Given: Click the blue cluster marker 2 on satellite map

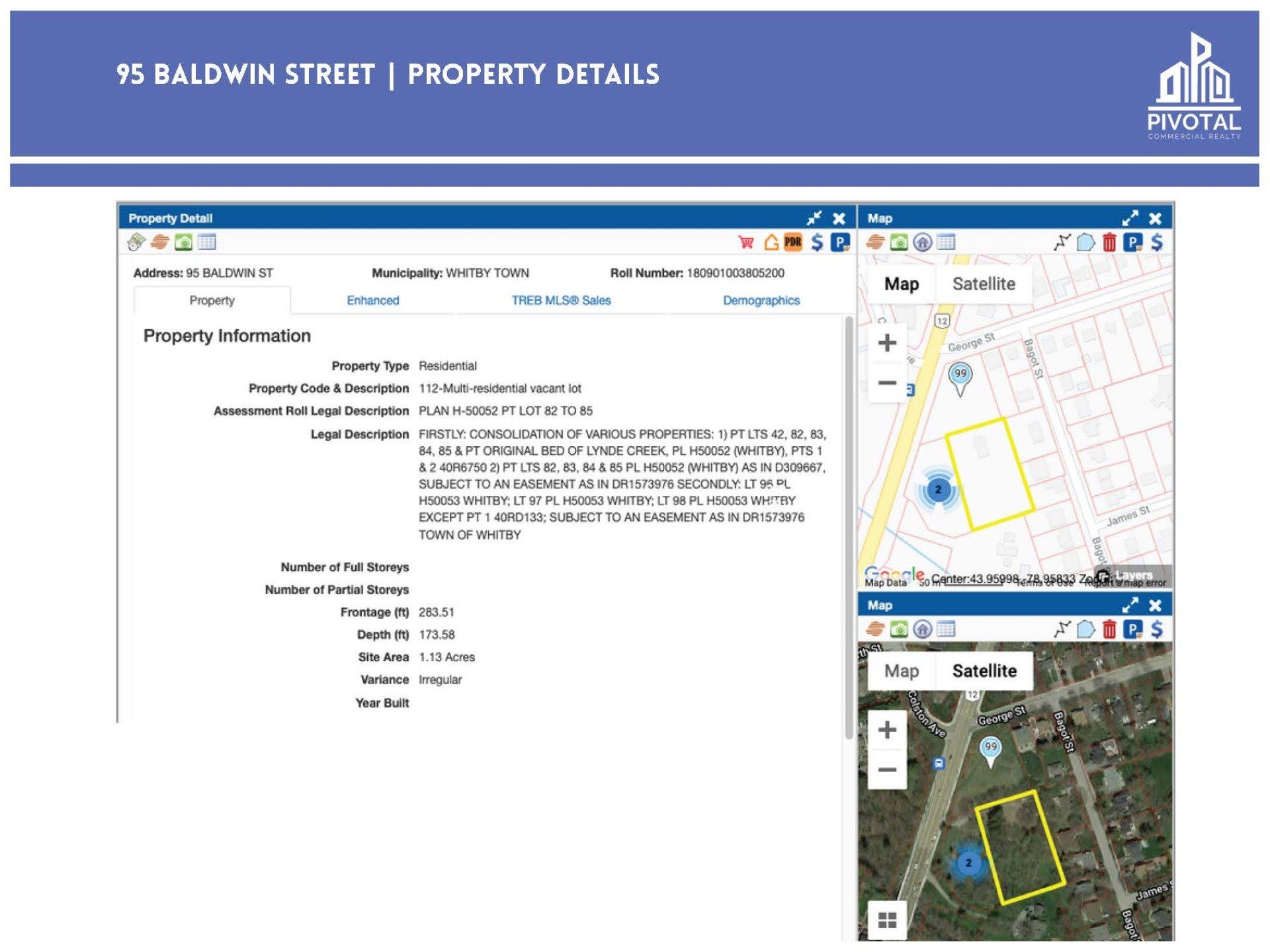Looking at the screenshot, I should click(968, 863).
